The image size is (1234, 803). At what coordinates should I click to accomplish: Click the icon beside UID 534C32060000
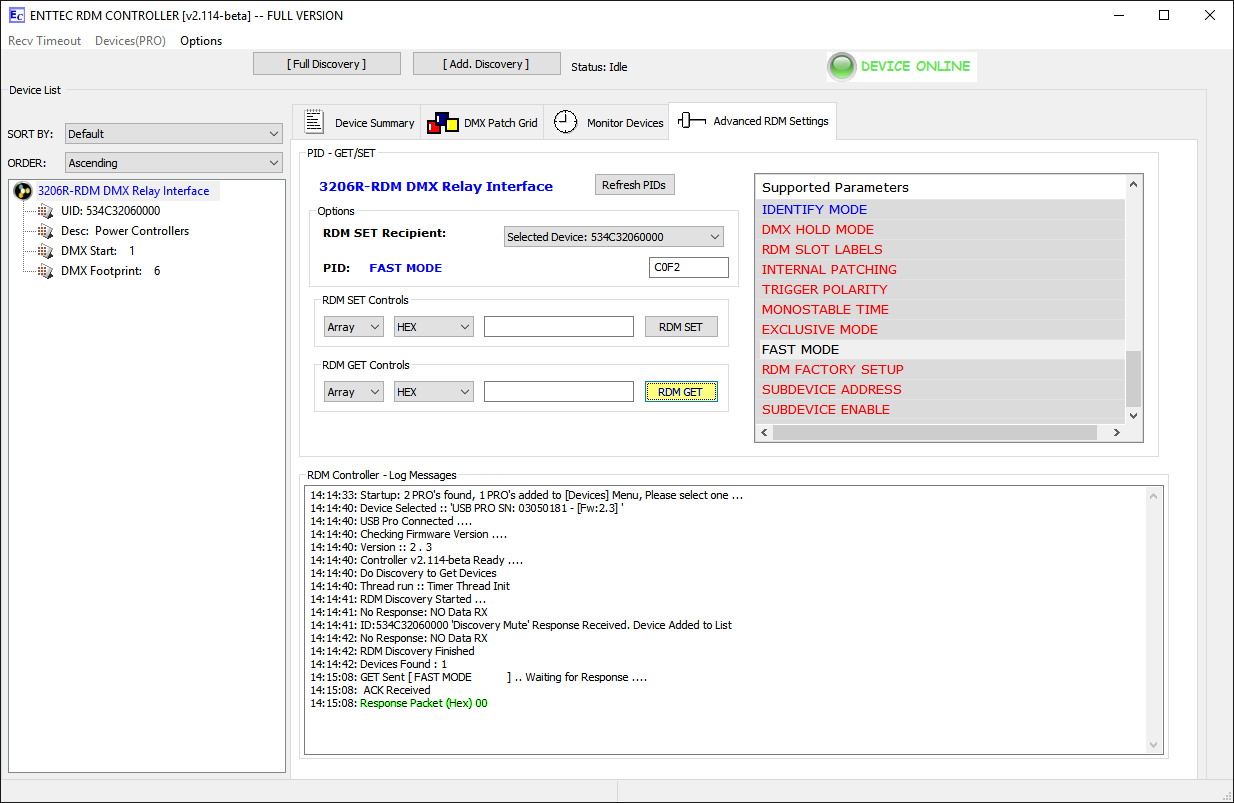(45, 211)
